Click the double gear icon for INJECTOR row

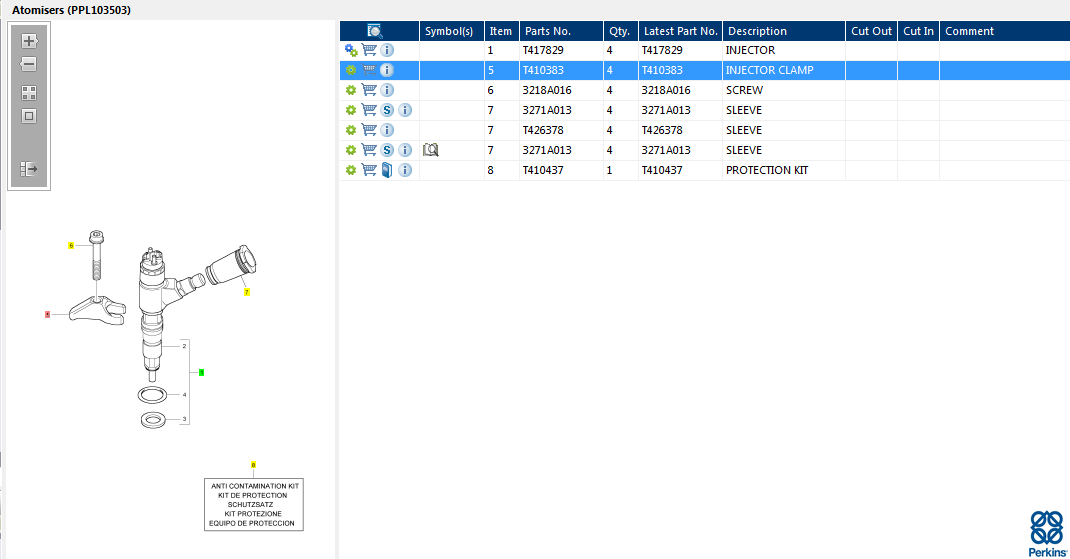351,50
